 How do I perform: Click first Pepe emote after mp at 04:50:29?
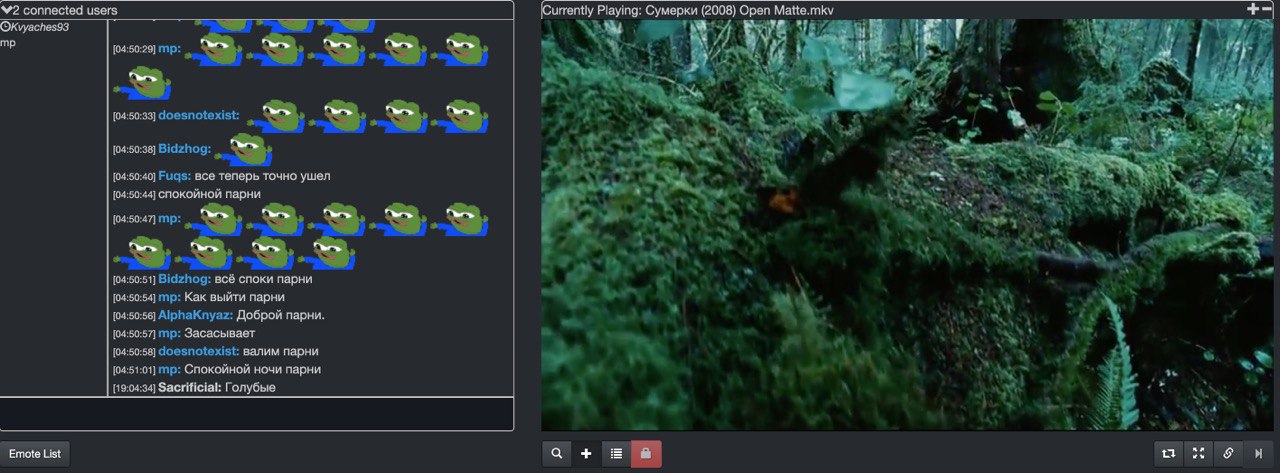214,49
